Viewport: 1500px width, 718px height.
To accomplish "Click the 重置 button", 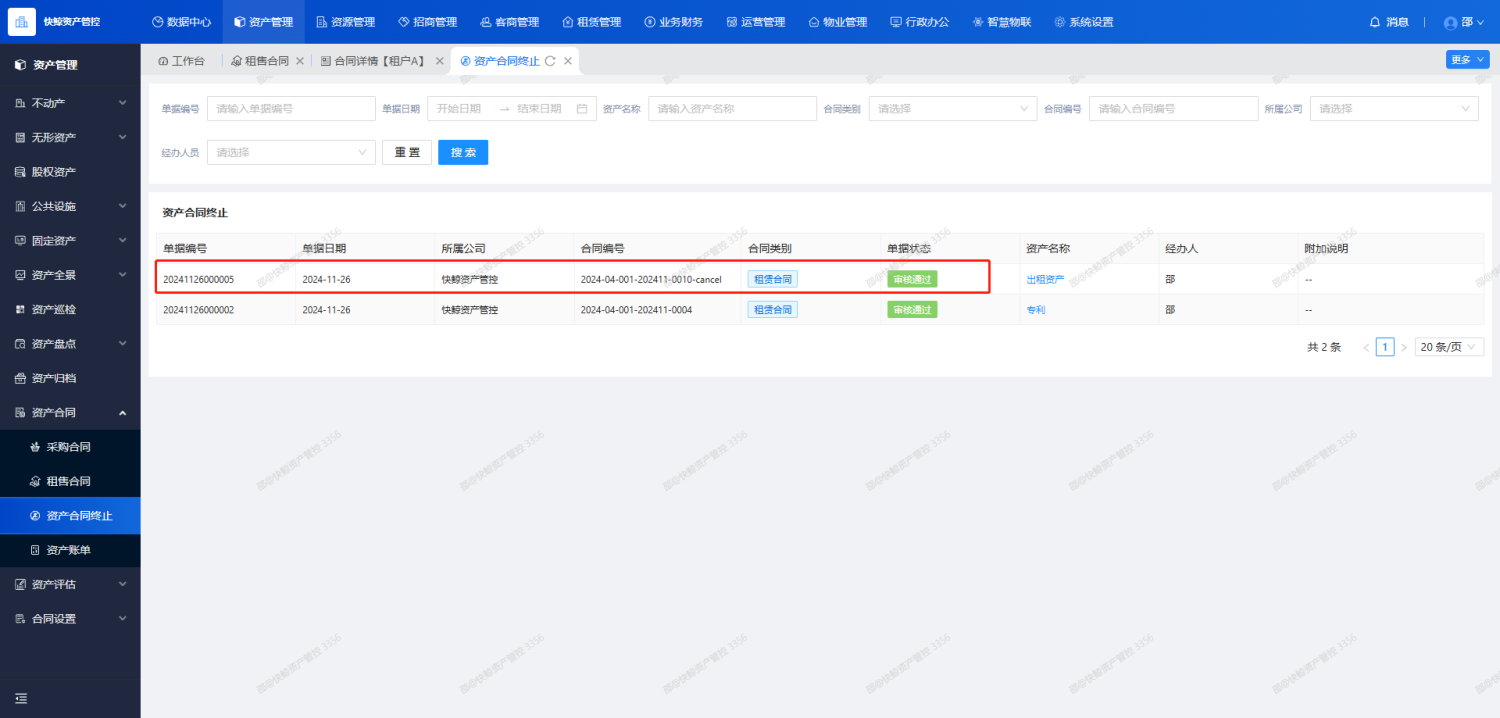I will click(407, 152).
